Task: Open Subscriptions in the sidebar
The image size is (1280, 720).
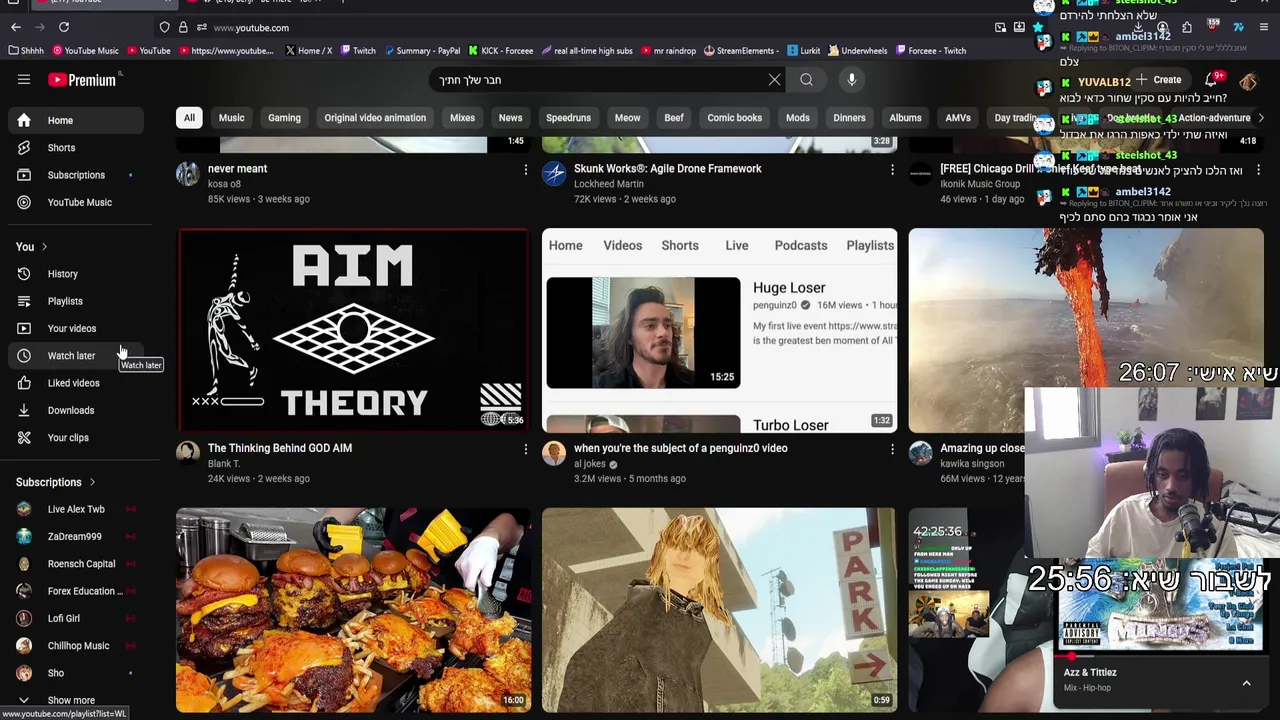Action: coord(78,175)
